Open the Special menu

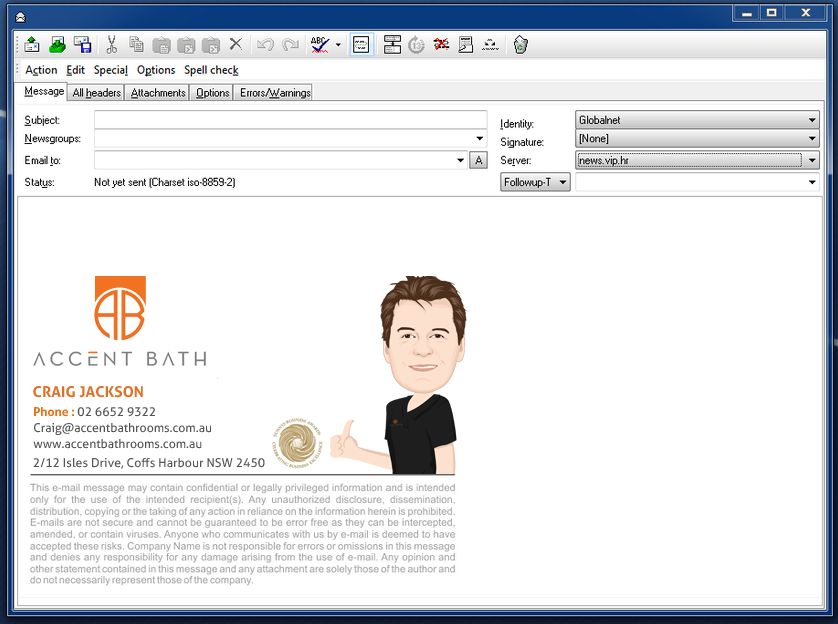pyautogui.click(x=110, y=70)
